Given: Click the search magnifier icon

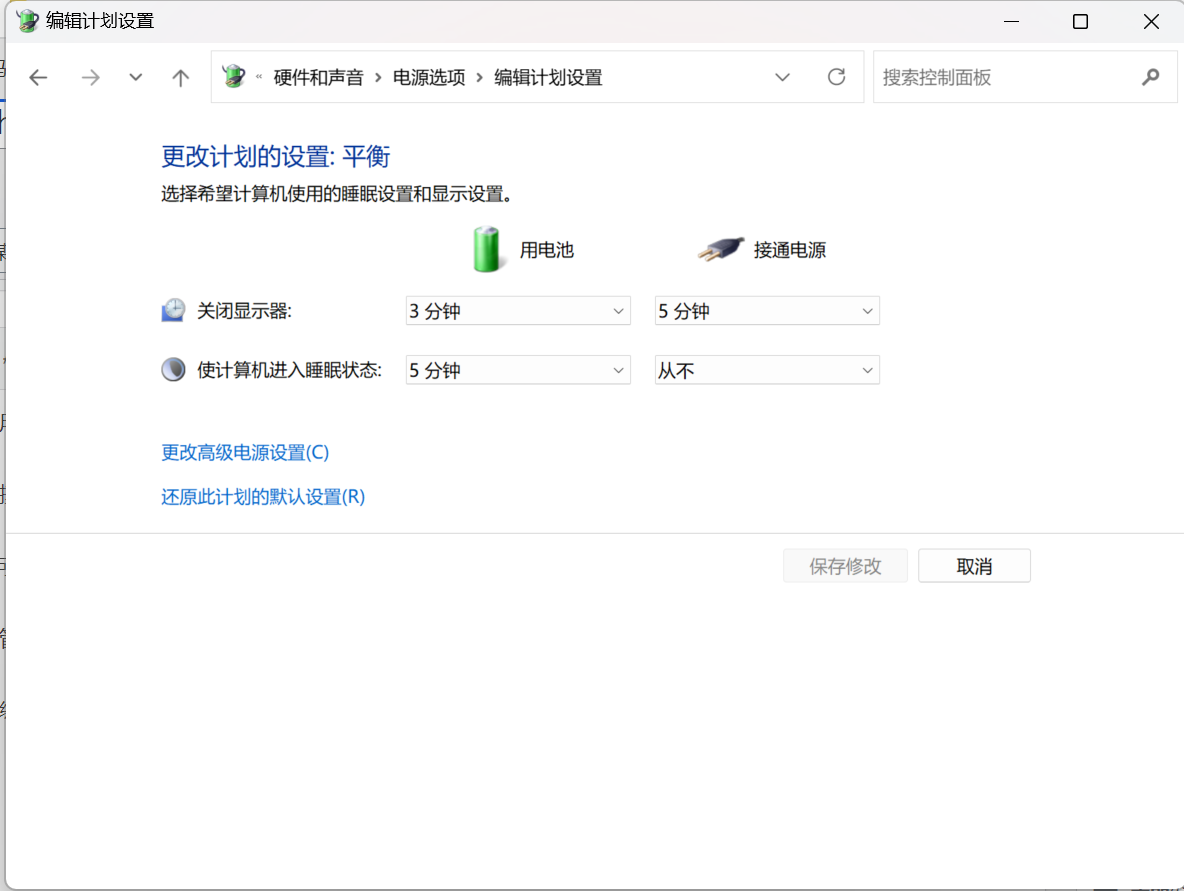Looking at the screenshot, I should tap(1151, 77).
